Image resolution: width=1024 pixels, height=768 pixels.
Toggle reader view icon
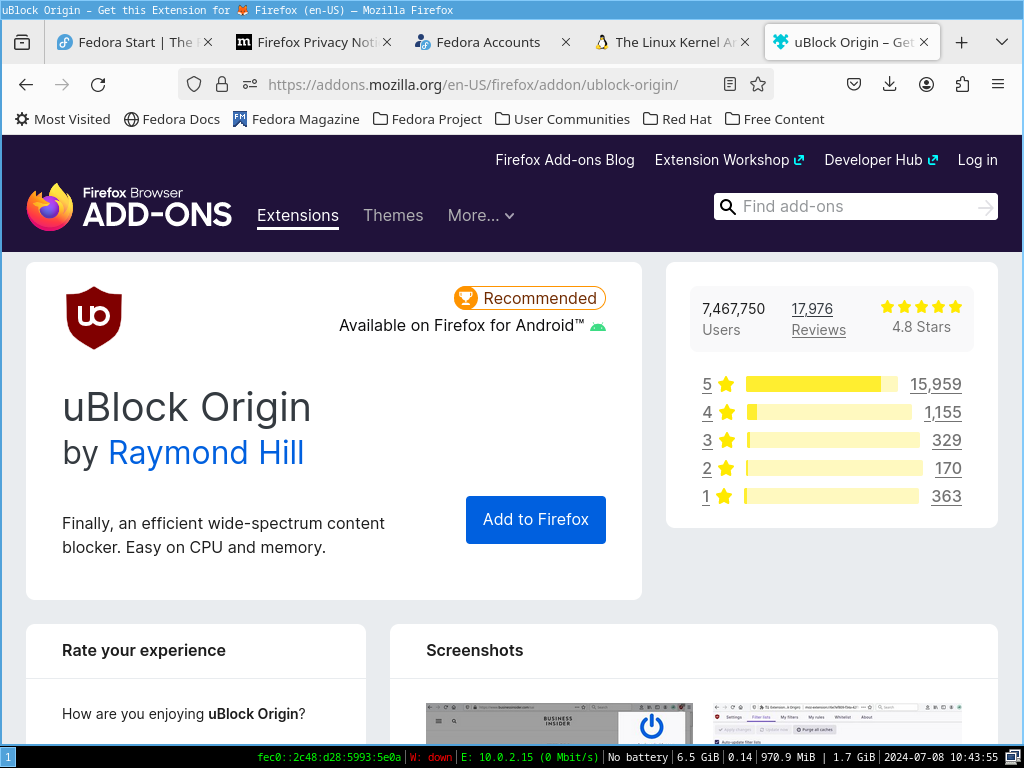730,84
